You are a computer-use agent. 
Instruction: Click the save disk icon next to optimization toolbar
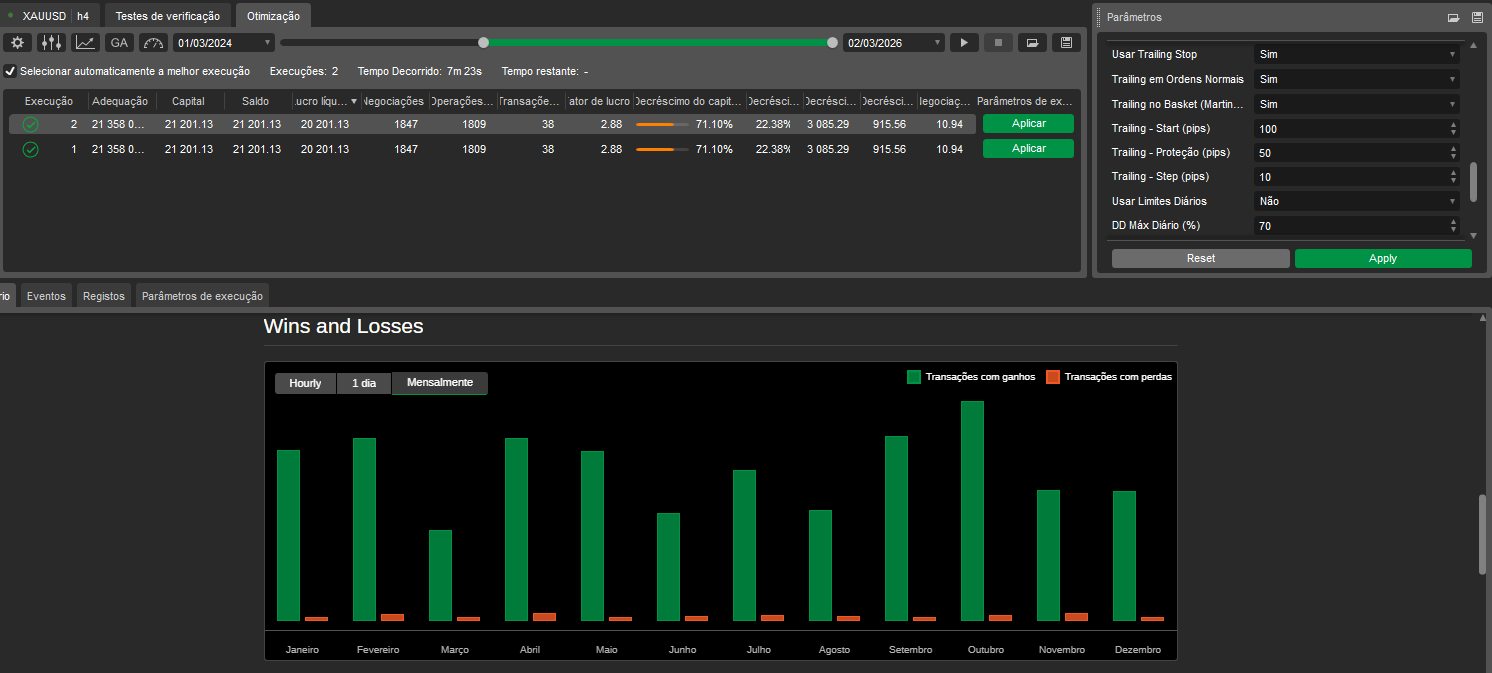tap(1066, 42)
